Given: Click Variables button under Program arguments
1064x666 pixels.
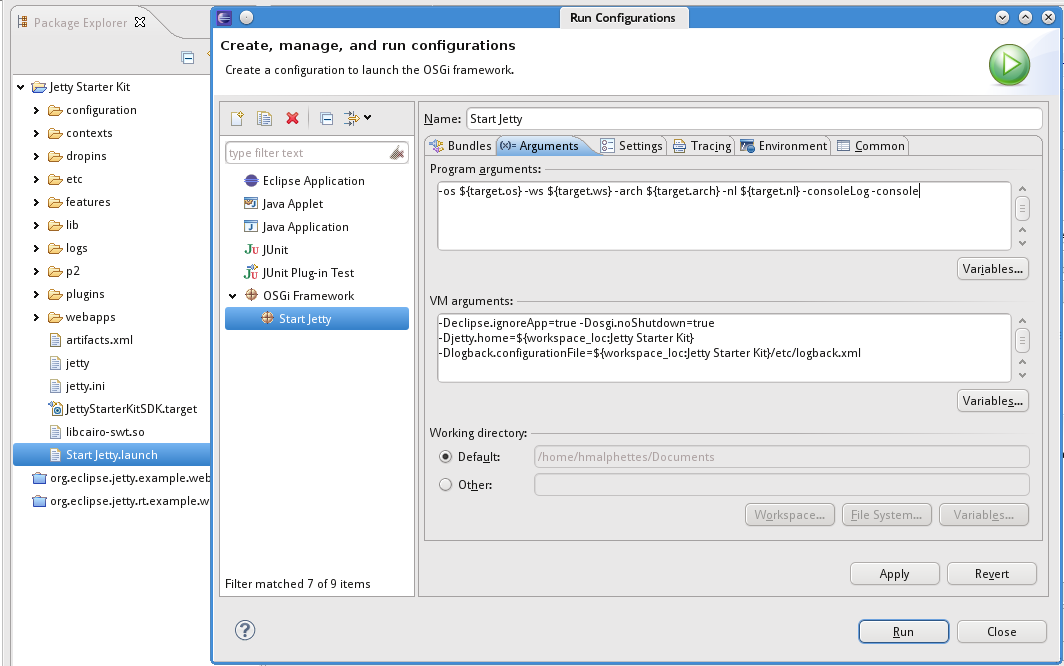Looking at the screenshot, I should pyautogui.click(x=992, y=269).
